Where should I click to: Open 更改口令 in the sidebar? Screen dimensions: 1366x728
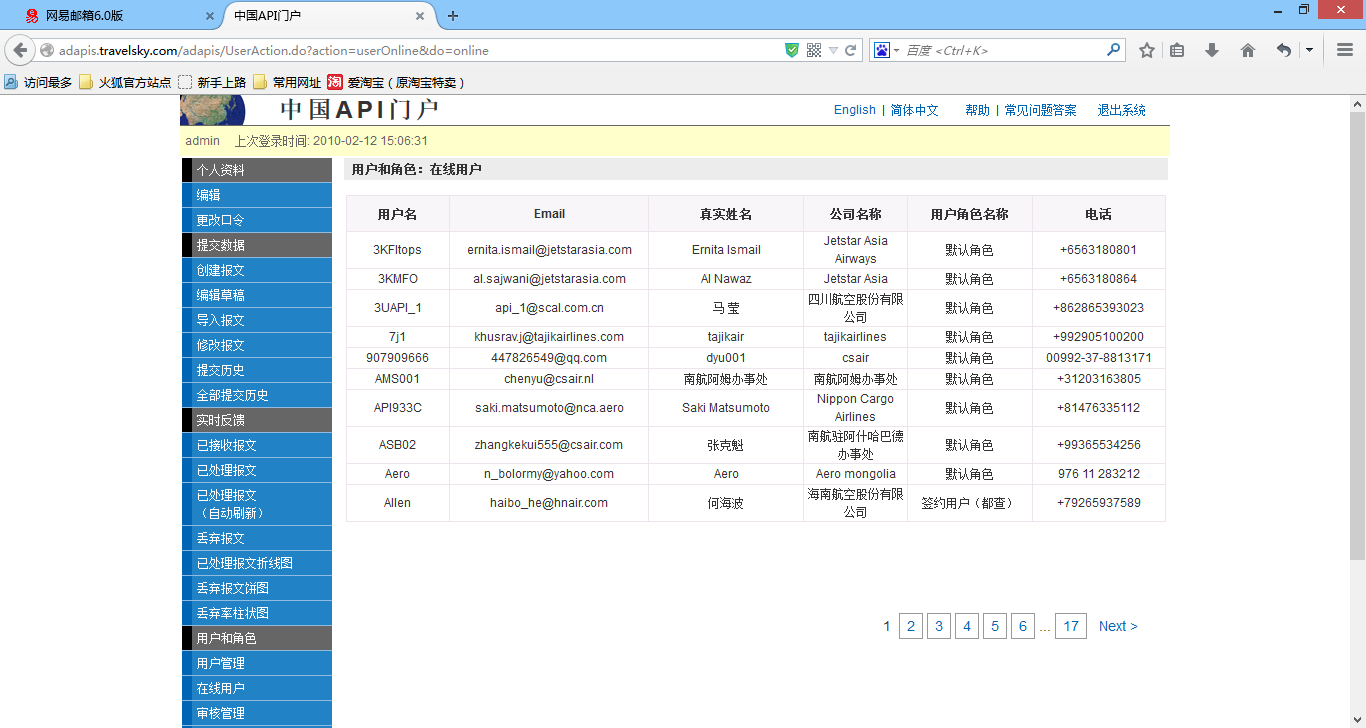(257, 220)
